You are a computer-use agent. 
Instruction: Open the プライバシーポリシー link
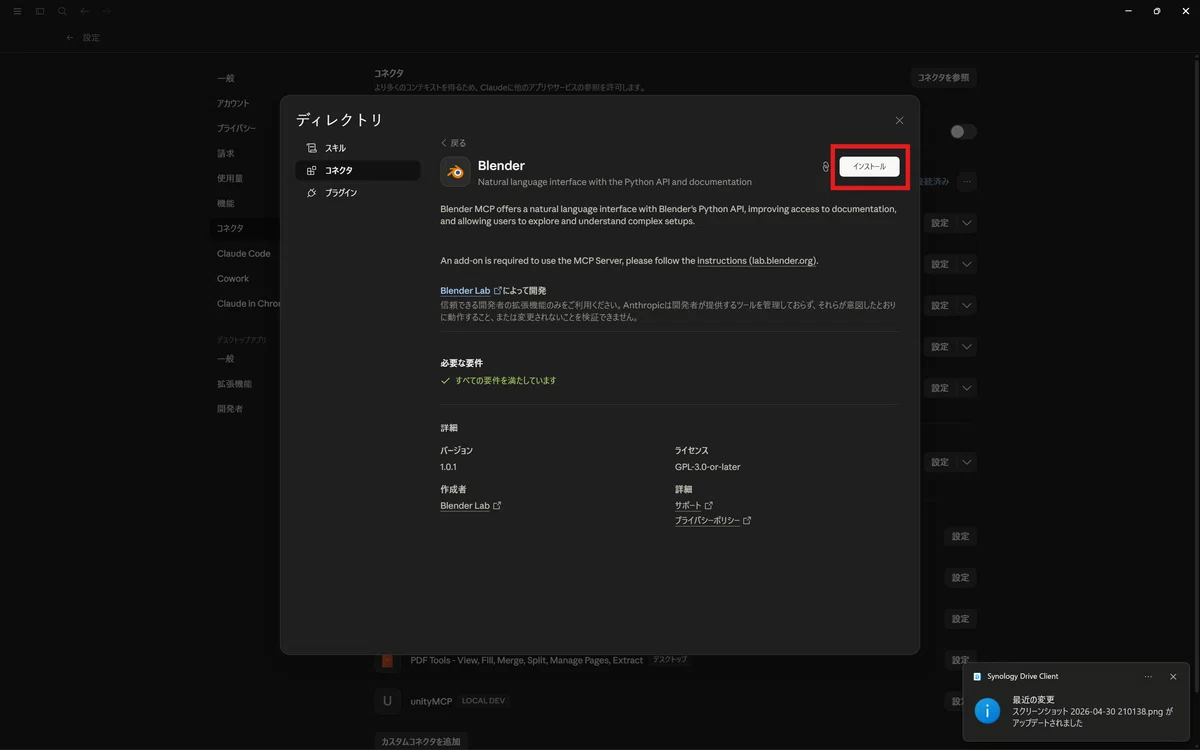pyautogui.click(x=713, y=521)
